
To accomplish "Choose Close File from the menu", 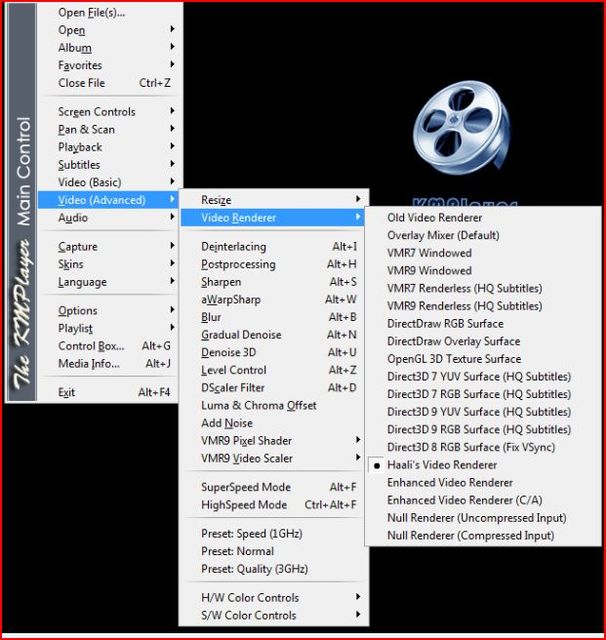I will [109, 83].
